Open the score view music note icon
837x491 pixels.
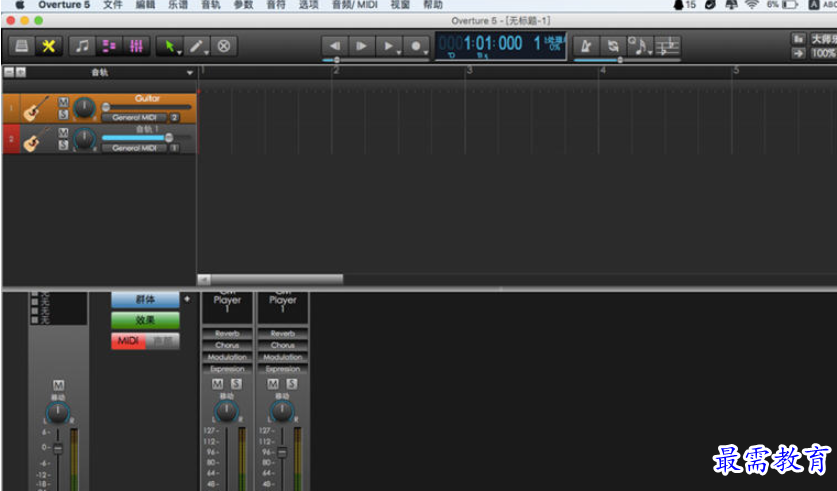click(x=82, y=46)
